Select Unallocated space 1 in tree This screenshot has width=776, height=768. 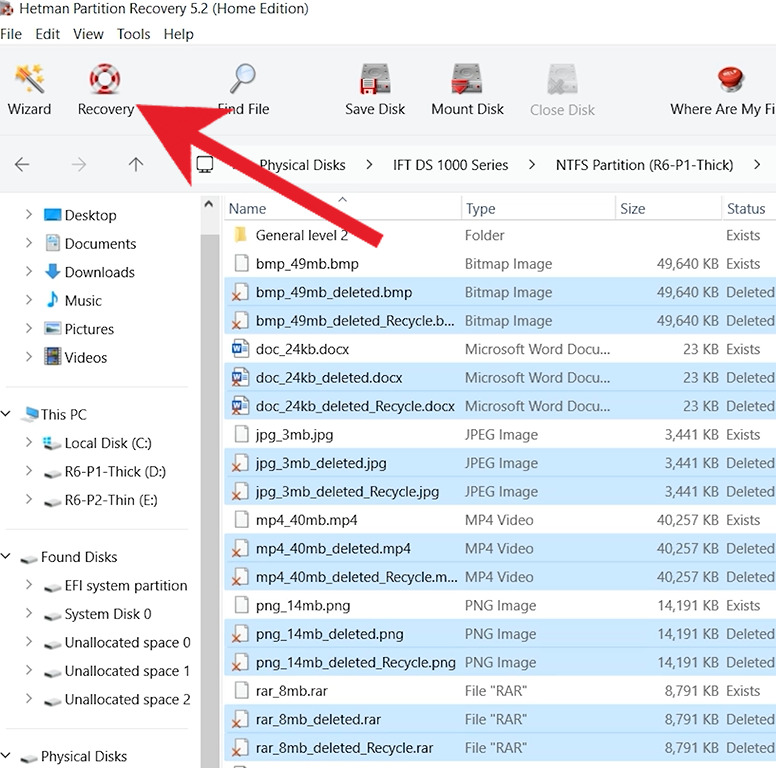click(127, 672)
